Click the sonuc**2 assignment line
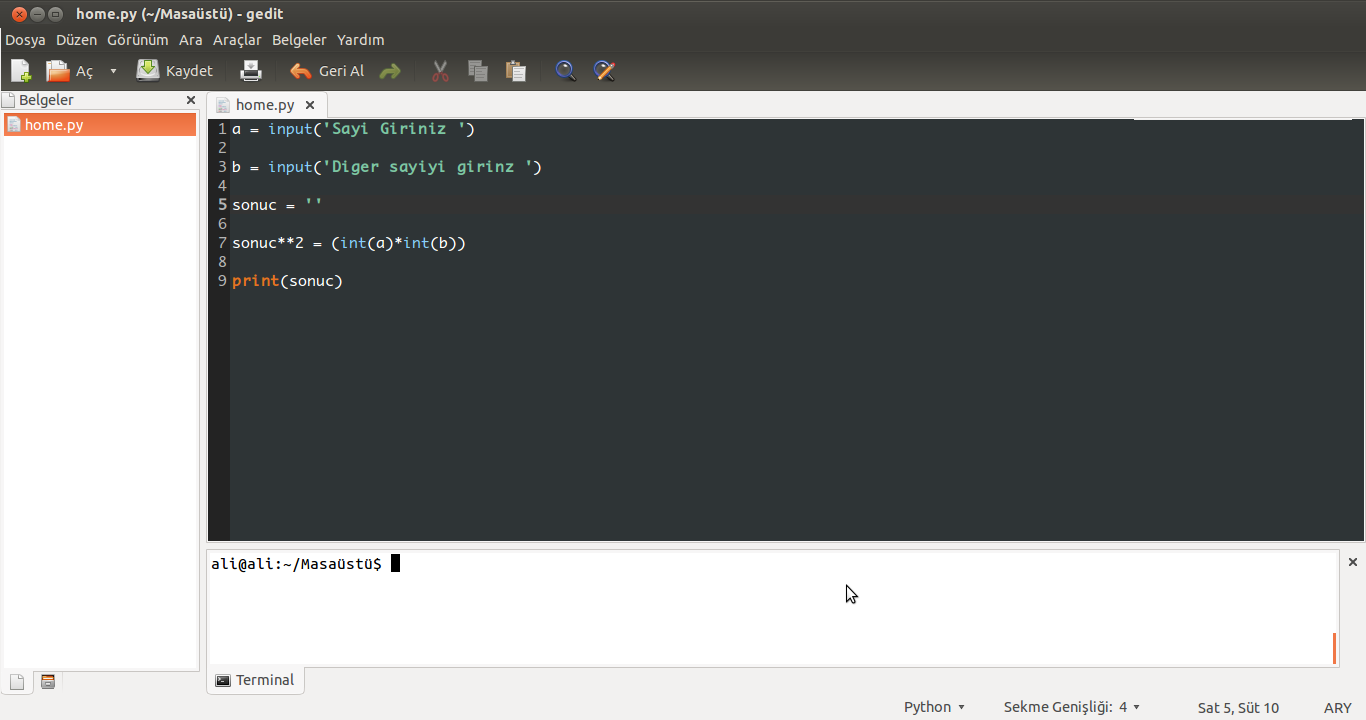 point(349,243)
